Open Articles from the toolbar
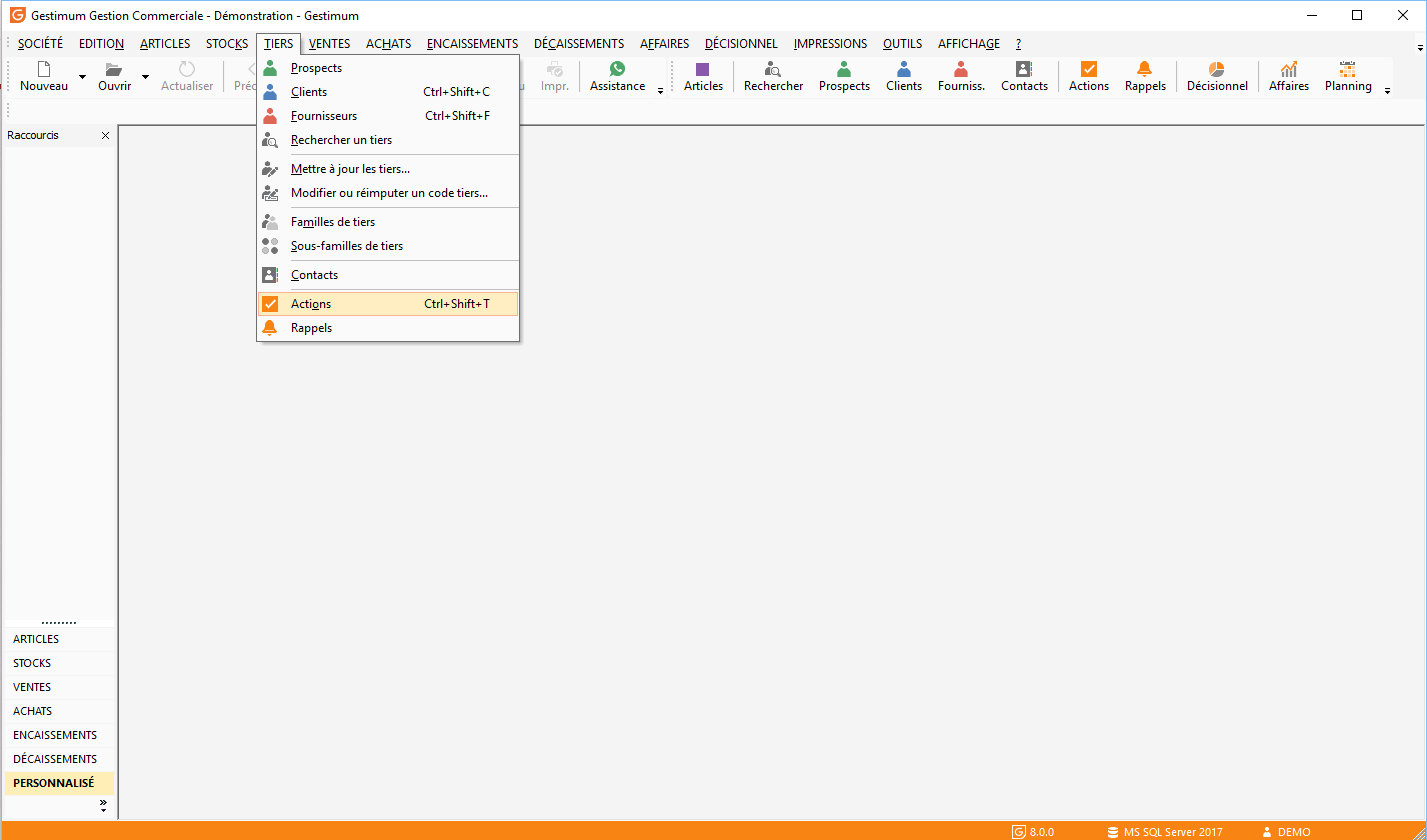Viewport: 1427px width, 840px height. tap(703, 77)
